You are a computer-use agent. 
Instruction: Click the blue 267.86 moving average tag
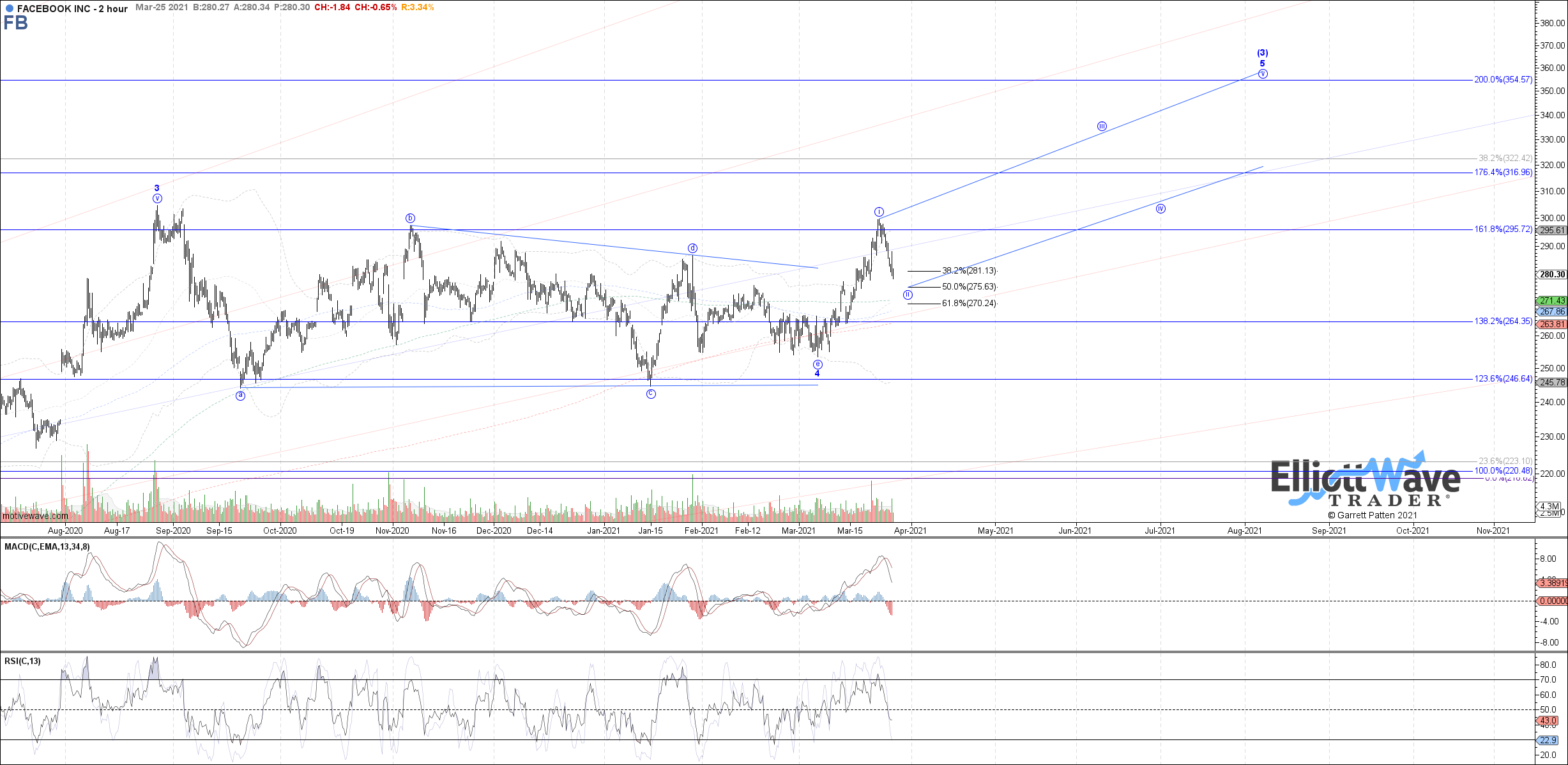click(x=1552, y=312)
